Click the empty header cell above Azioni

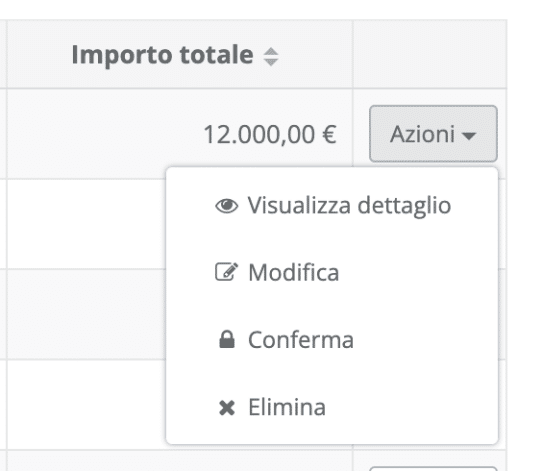[430, 54]
